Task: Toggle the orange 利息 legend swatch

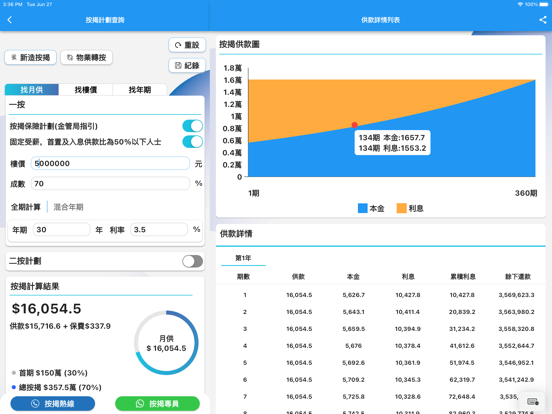Action: tap(402, 208)
